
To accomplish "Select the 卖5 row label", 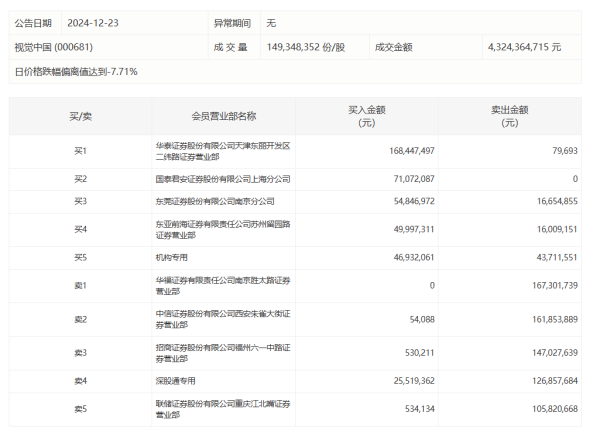I will point(80,409).
